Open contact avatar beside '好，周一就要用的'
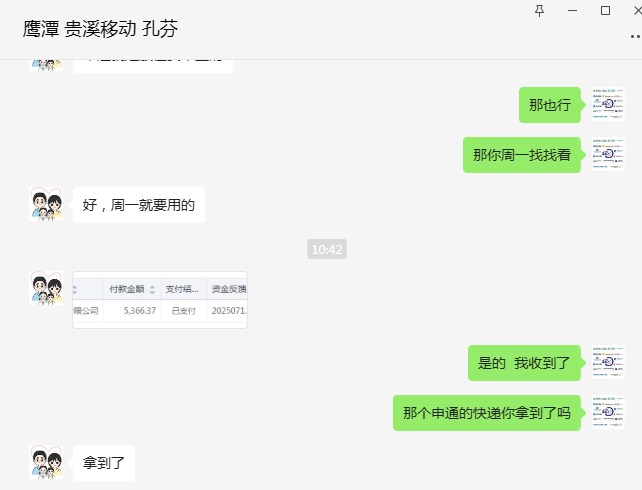Screen dimensions: 642x490 (46, 204)
